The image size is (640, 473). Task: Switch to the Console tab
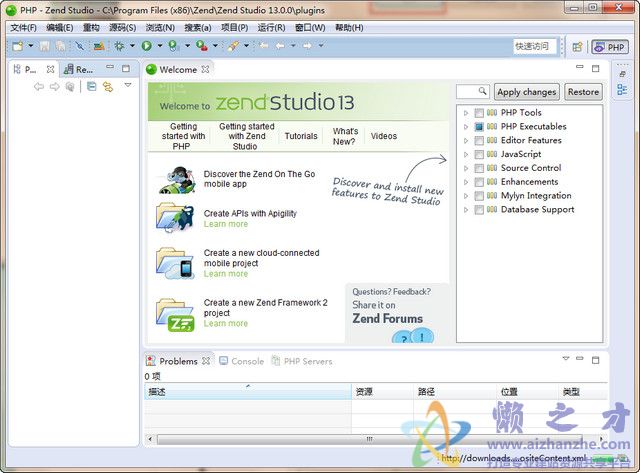(x=242, y=361)
